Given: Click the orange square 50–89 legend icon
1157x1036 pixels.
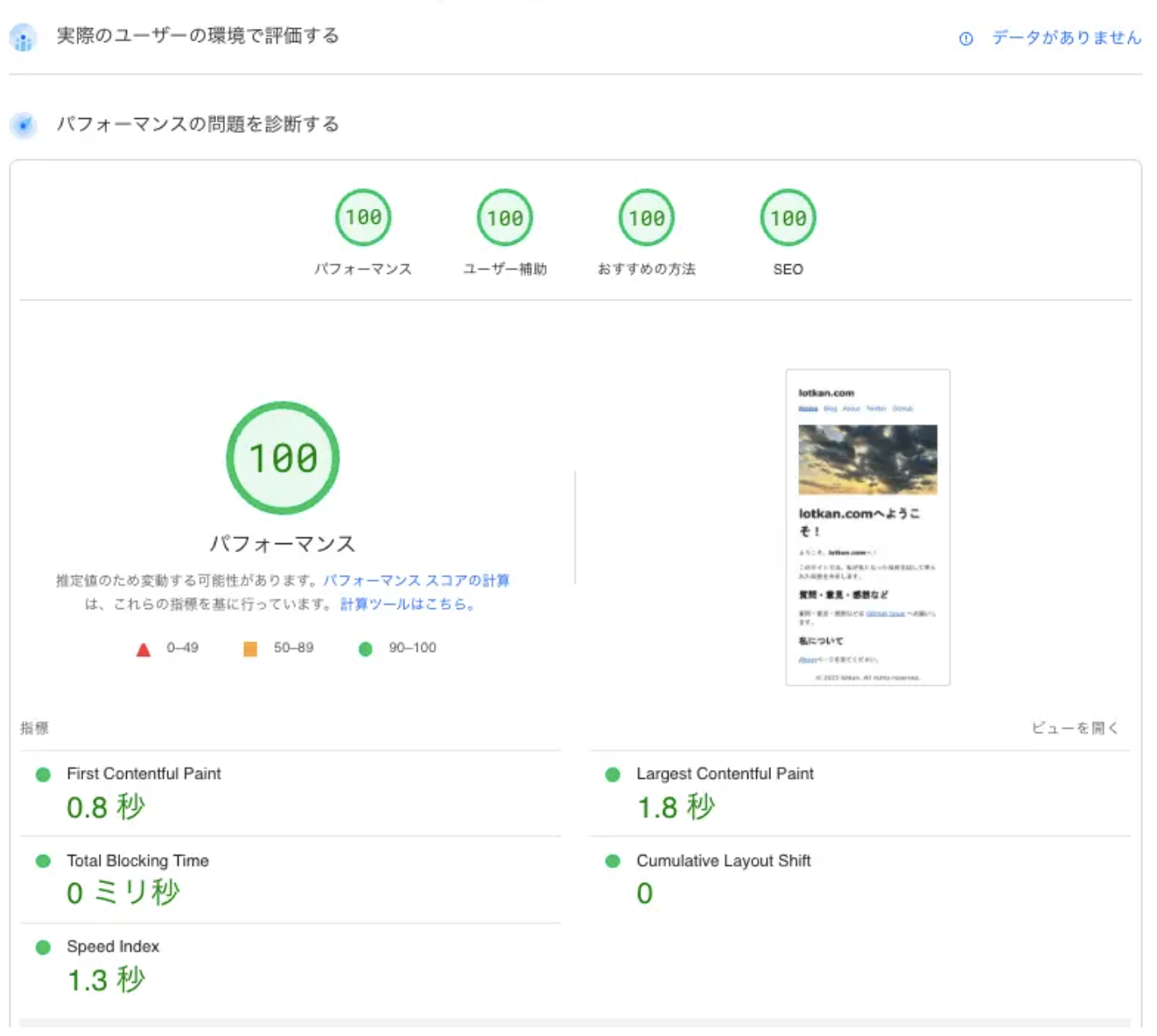Looking at the screenshot, I should (250, 648).
